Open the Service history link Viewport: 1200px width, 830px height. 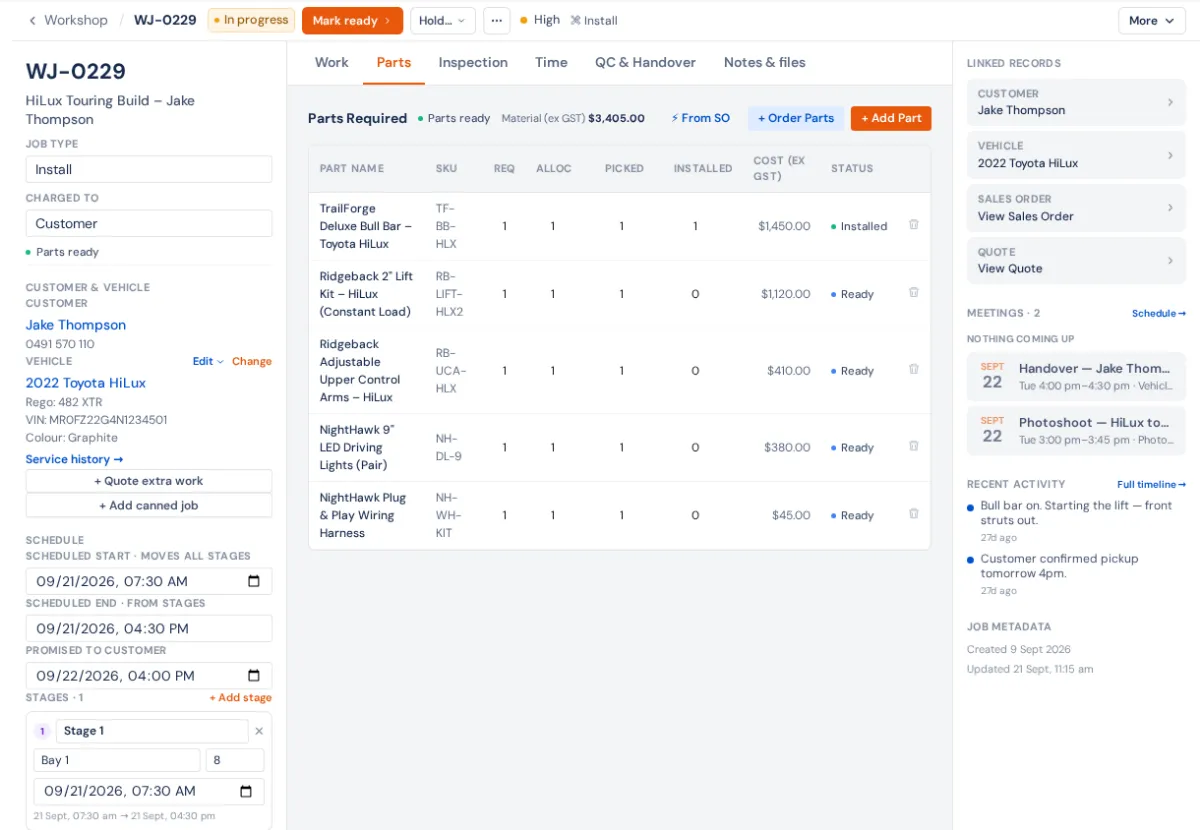click(x=75, y=459)
